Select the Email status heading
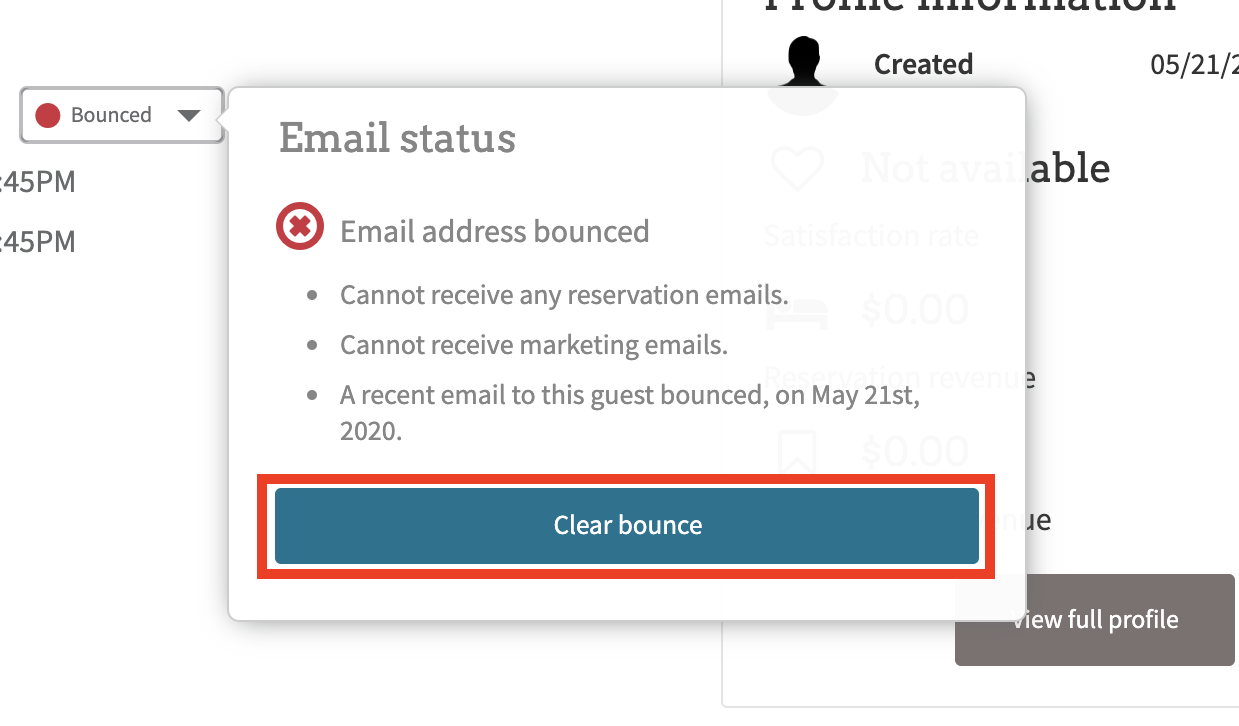The width and height of the screenshot is (1239, 726). tap(397, 138)
